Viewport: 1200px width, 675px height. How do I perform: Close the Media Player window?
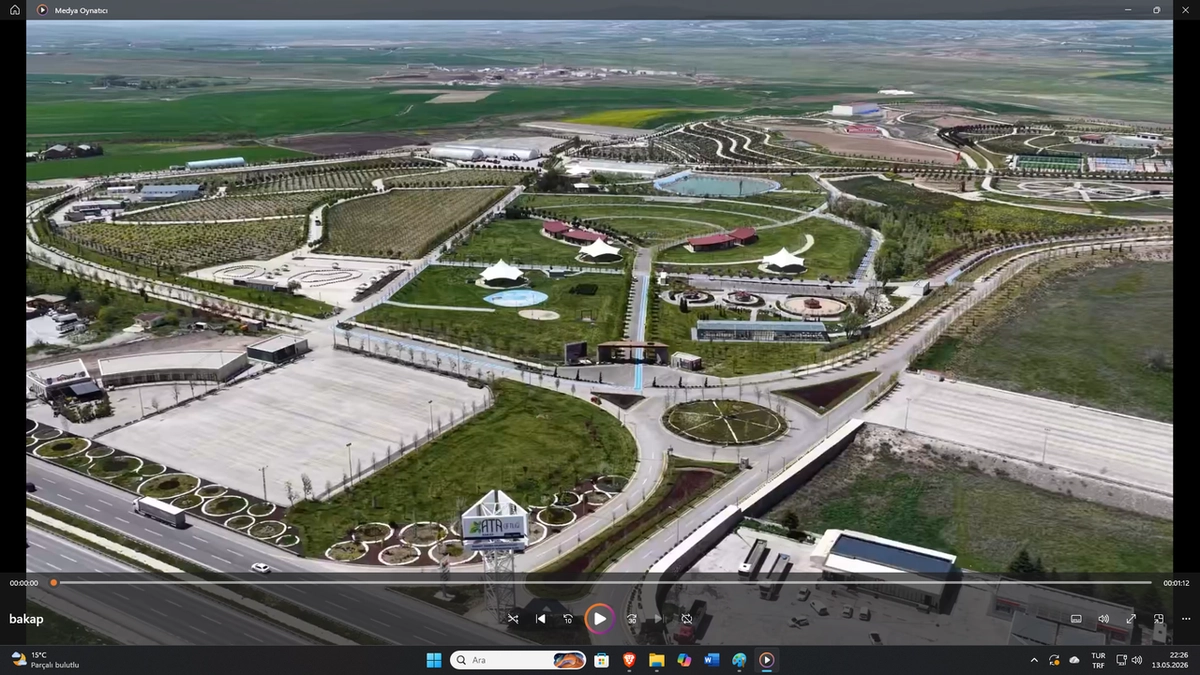(1184, 9)
